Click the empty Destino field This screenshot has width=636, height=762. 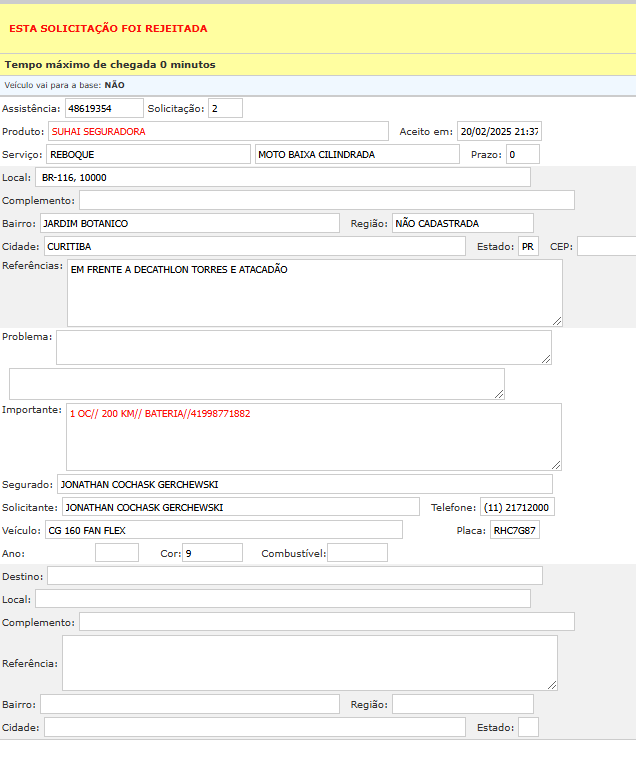(295, 575)
